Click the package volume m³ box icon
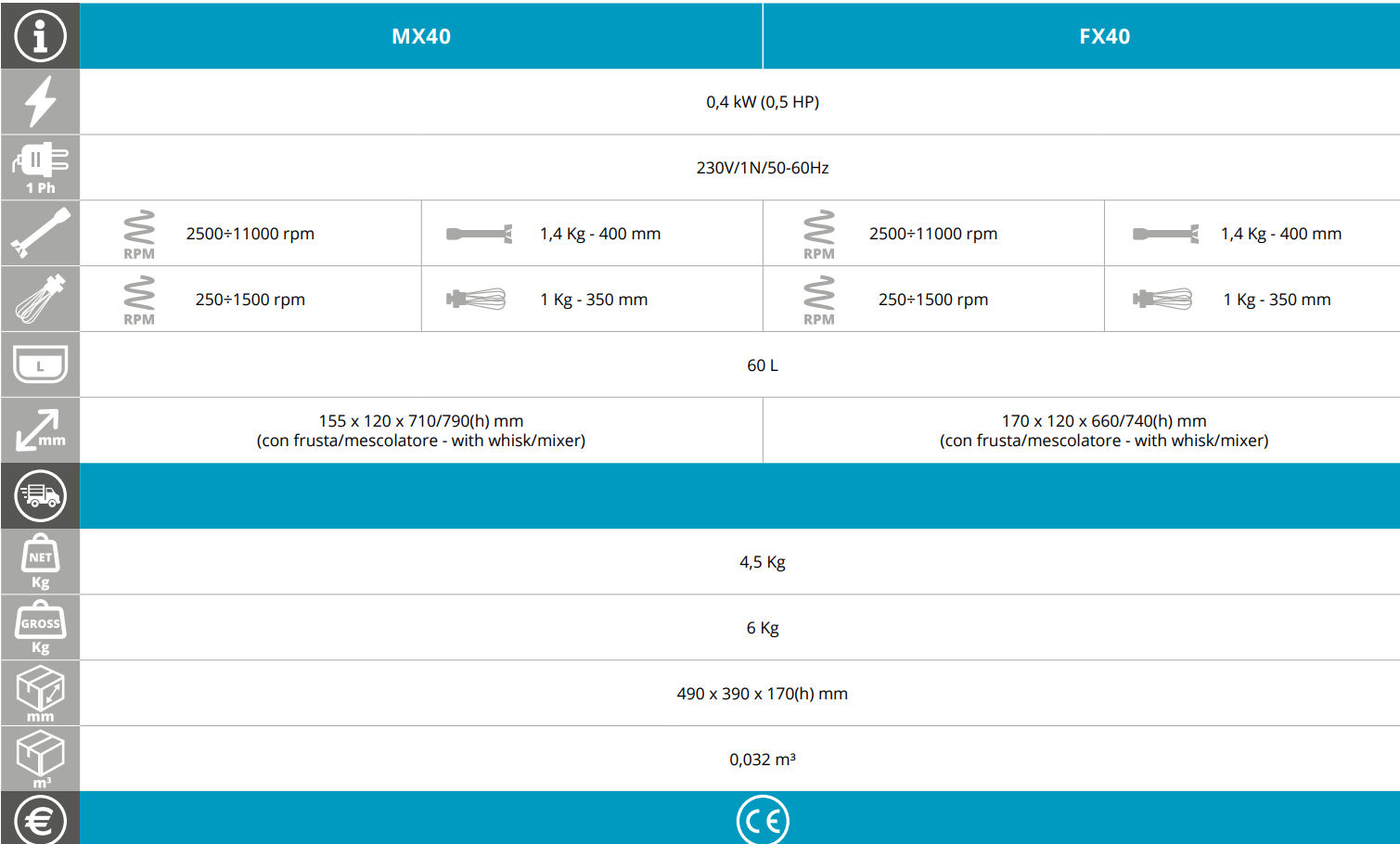This screenshot has width=1400, height=844. tap(40, 758)
